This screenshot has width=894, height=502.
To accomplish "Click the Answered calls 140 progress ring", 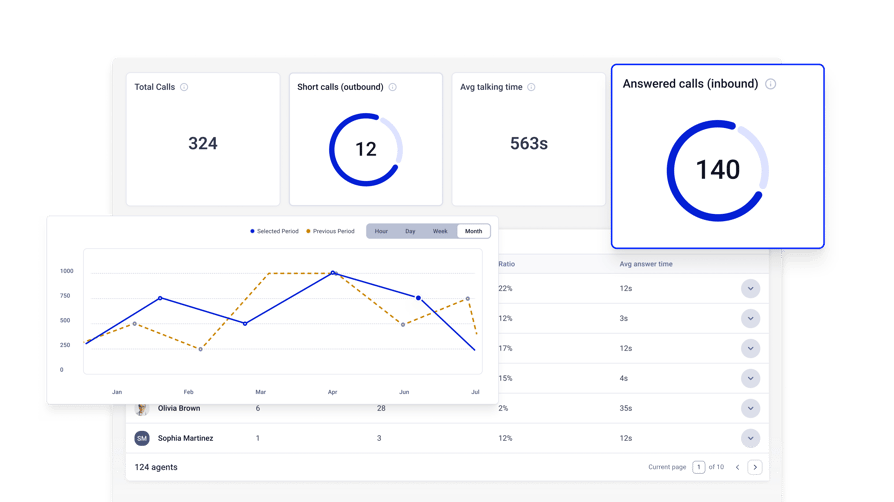I will click(x=717, y=171).
